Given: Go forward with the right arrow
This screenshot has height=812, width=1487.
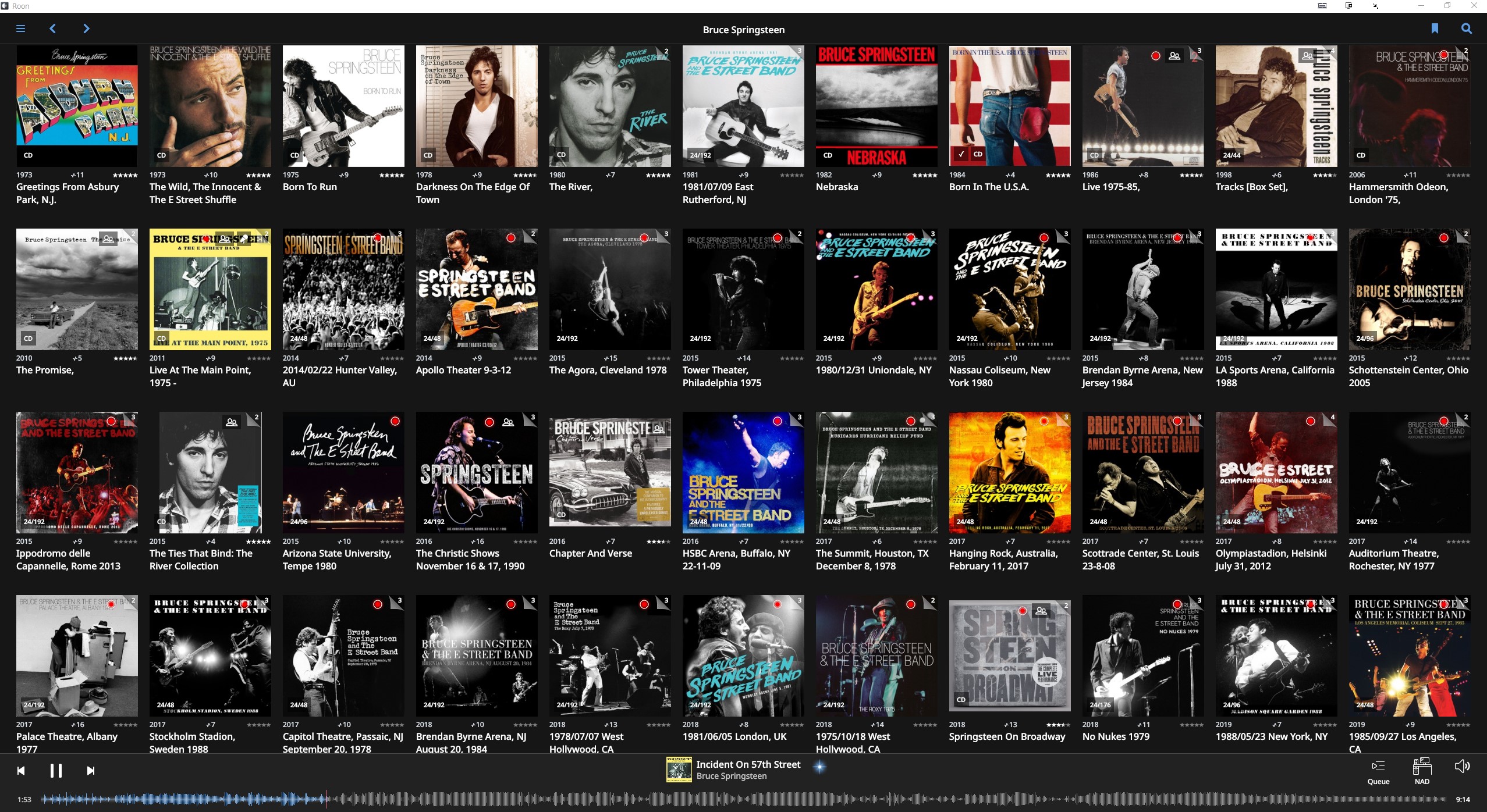Looking at the screenshot, I should coord(86,29).
